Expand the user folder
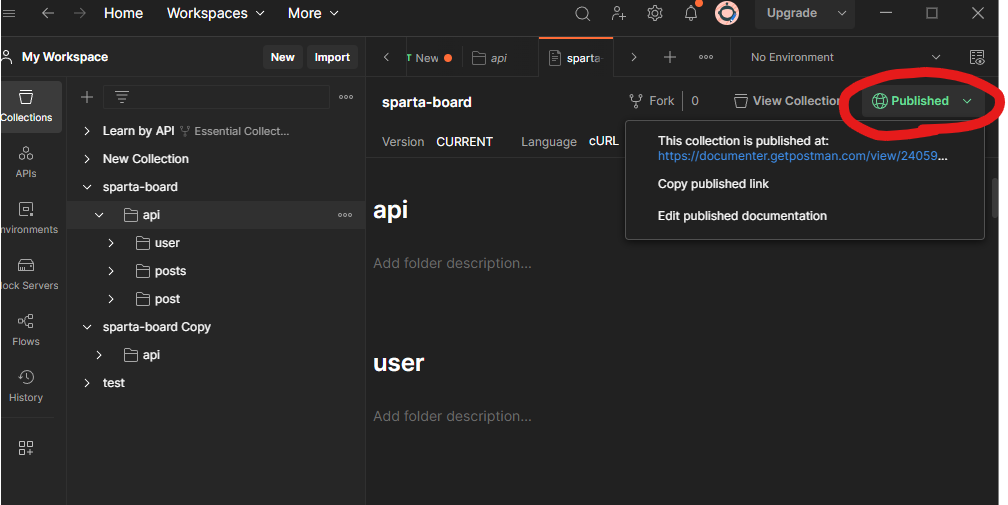Image resolution: width=1008 pixels, height=505 pixels. pyautogui.click(x=111, y=243)
